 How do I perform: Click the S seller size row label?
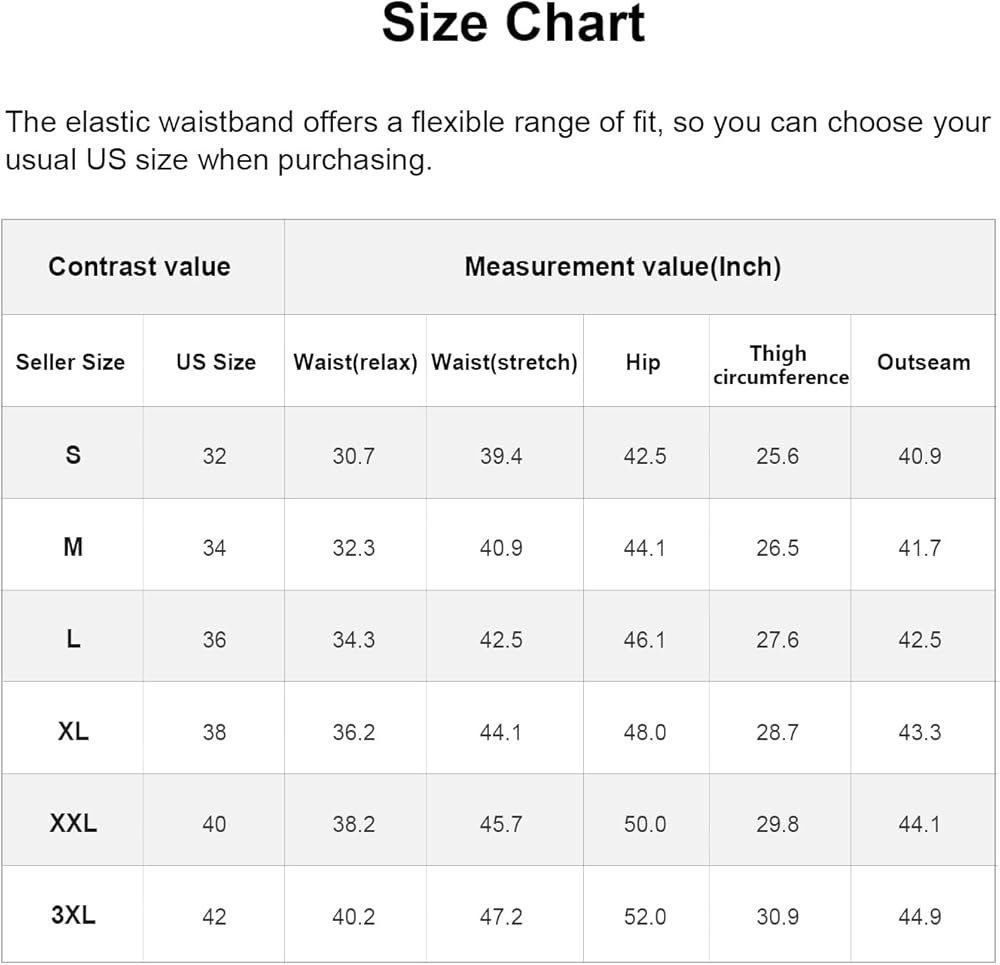pos(73,455)
